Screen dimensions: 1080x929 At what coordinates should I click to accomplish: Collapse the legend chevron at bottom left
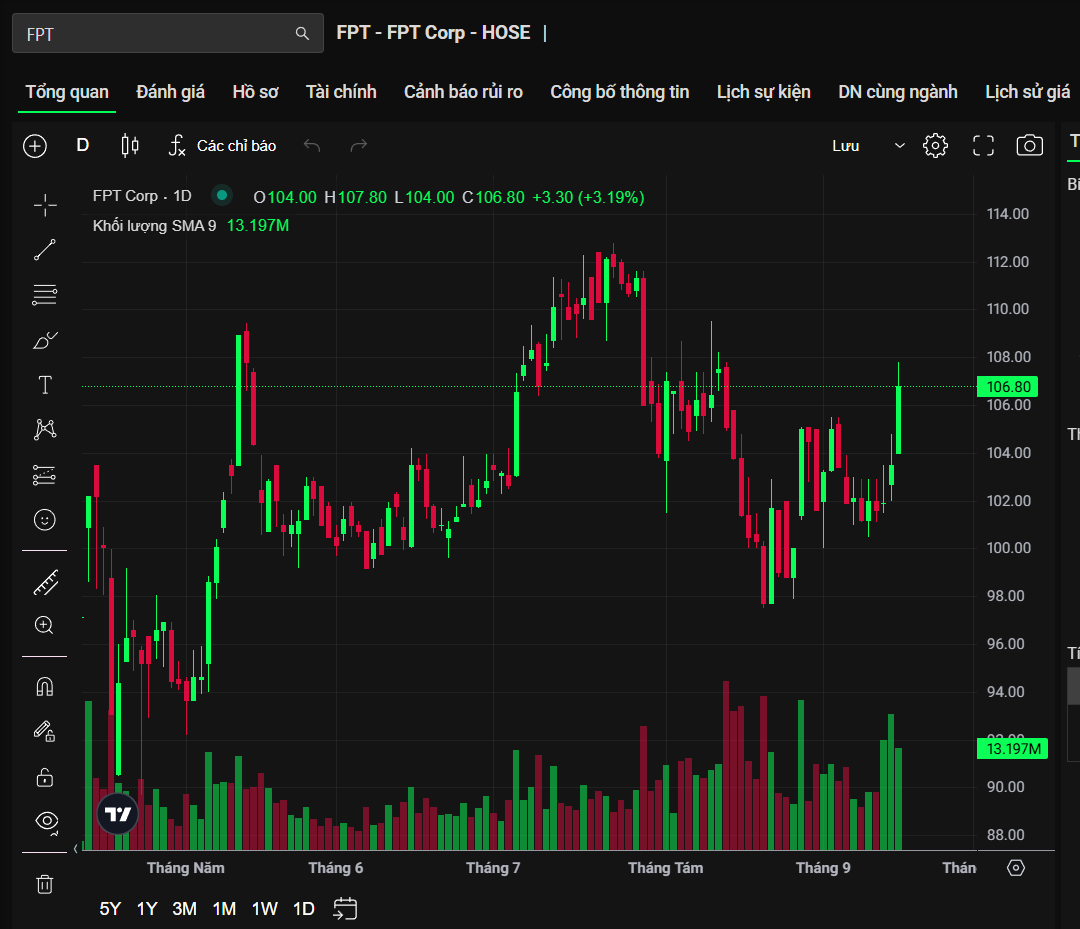tap(76, 848)
